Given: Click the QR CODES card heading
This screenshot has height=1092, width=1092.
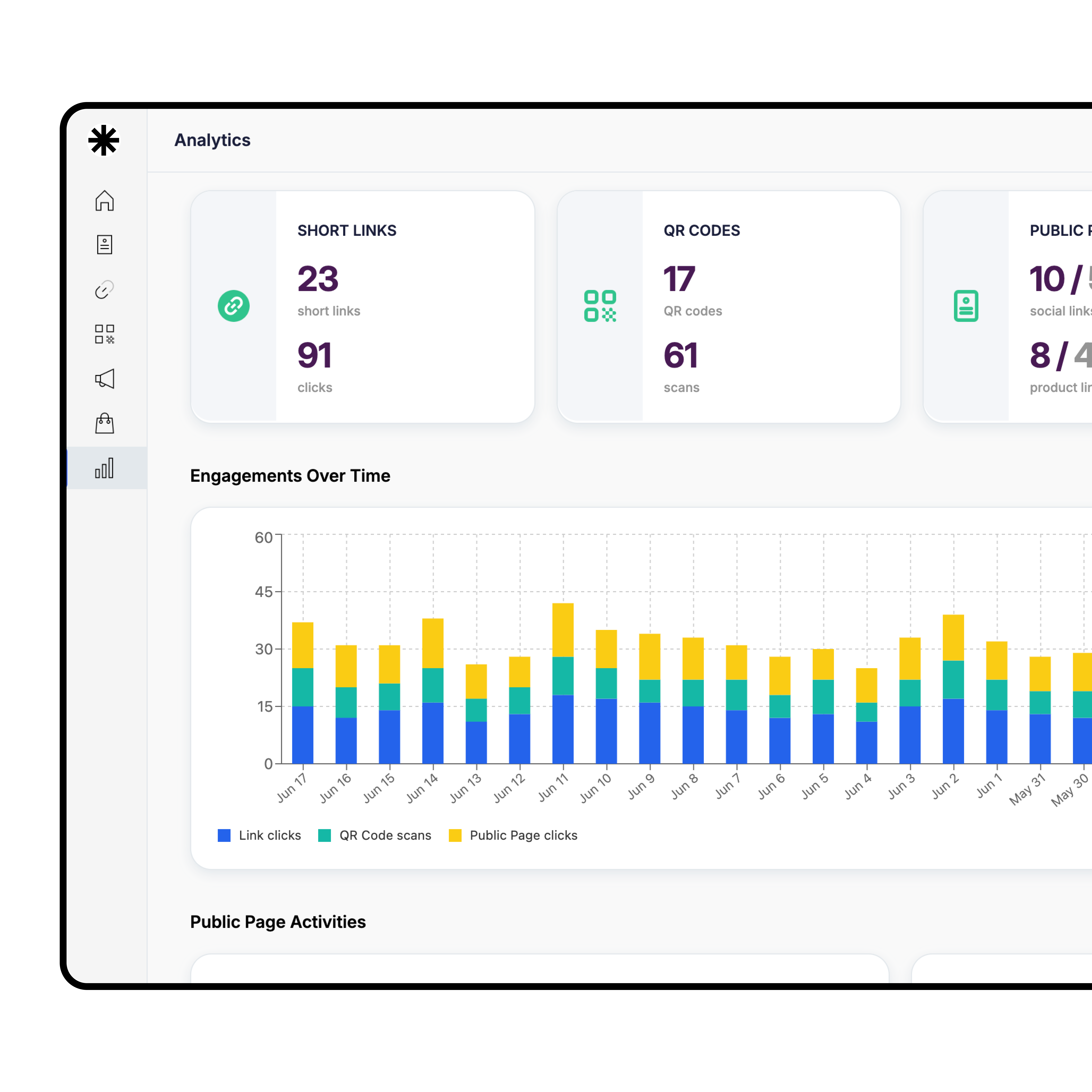Looking at the screenshot, I should [x=702, y=231].
